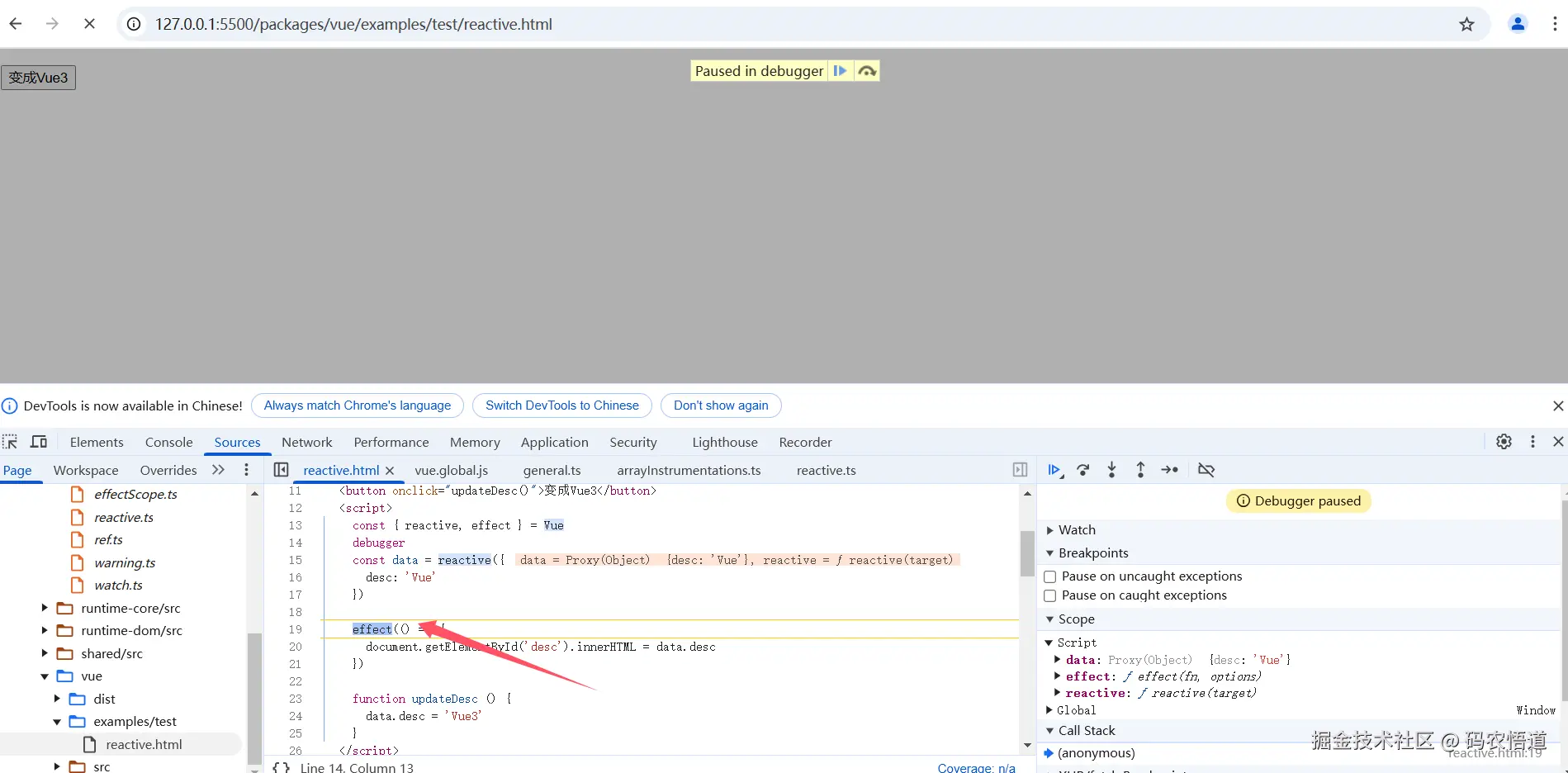Step out of current function
The image size is (1568, 773).
point(1140,470)
